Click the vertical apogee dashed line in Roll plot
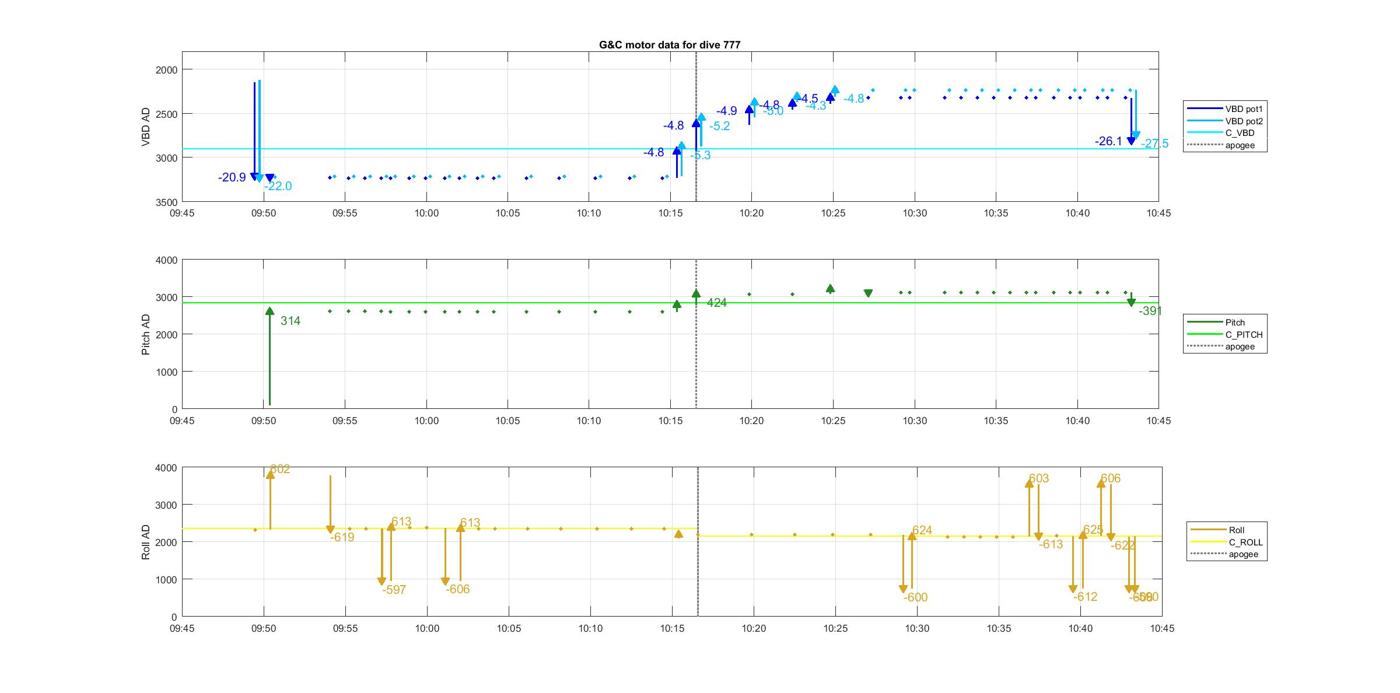1400x693 pixels. point(698,542)
